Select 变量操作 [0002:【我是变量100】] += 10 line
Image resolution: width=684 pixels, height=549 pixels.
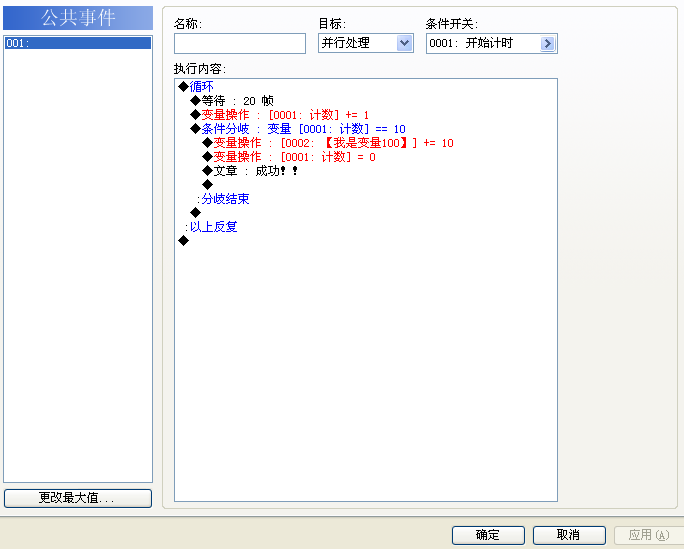(328, 143)
